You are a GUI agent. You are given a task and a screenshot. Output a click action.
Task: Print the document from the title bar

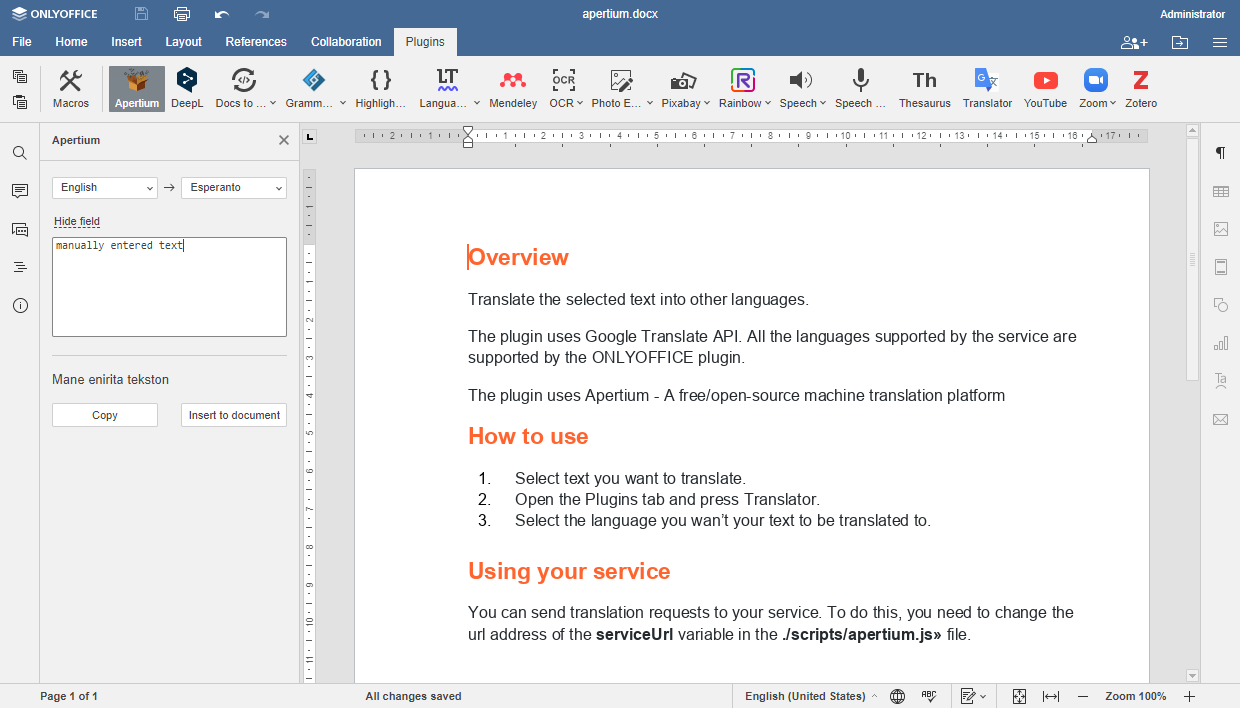pos(181,14)
